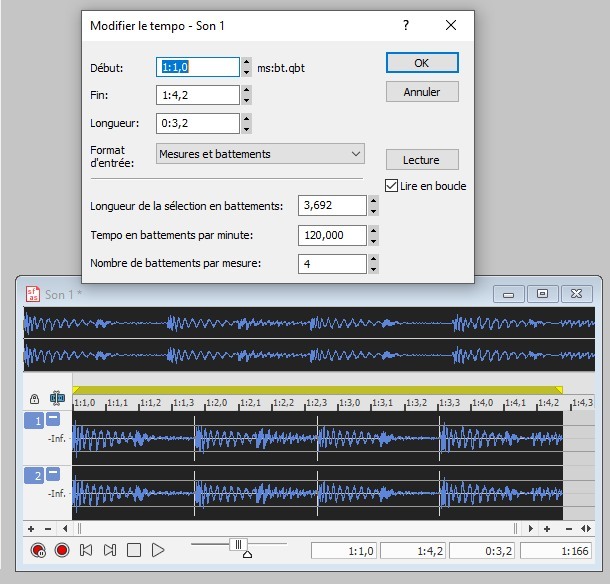This screenshot has height=584, width=610.
Task: Click the arm-record icon with clock badge
Action: coord(38,549)
